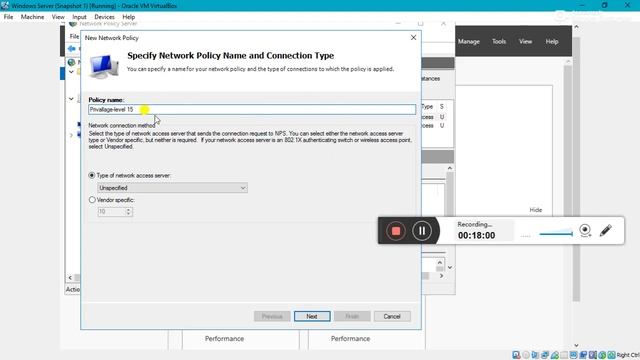The width and height of the screenshot is (640, 360).
Task: Click scroll up arrow beside NPS details pane
Action: (x=450, y=168)
